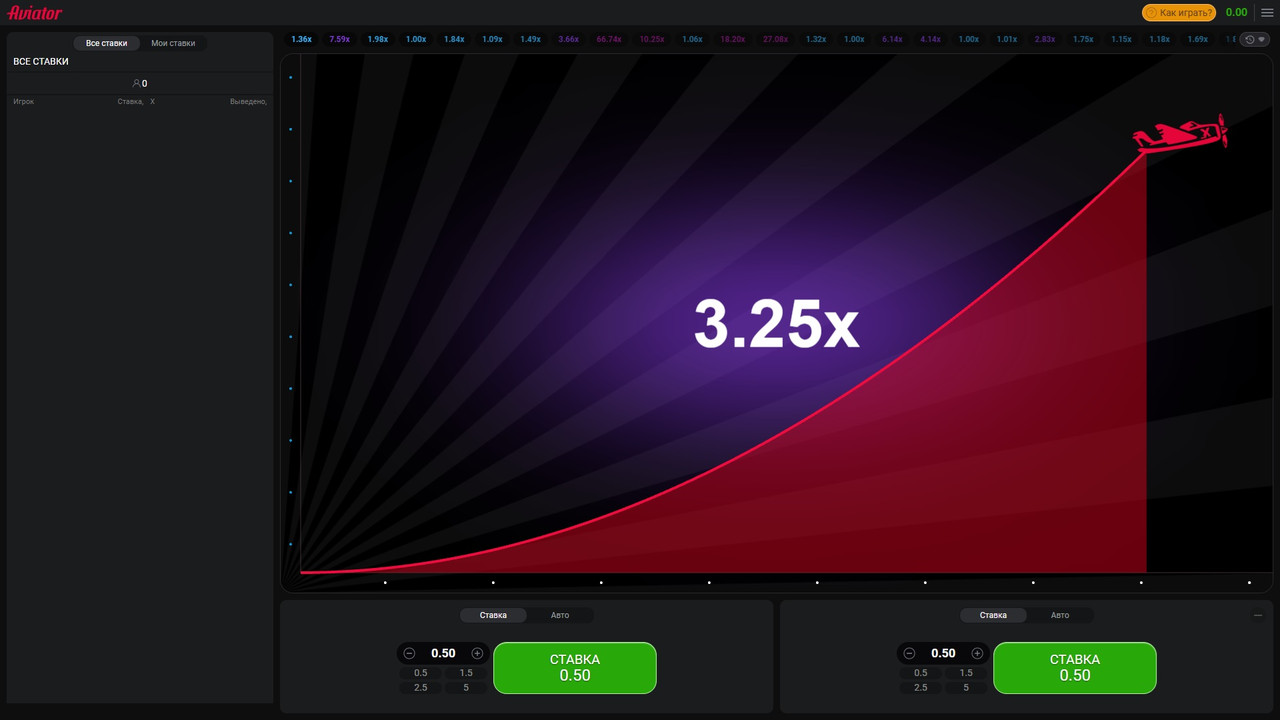
Task: Open the 1.01x round result
Action: (1007, 39)
